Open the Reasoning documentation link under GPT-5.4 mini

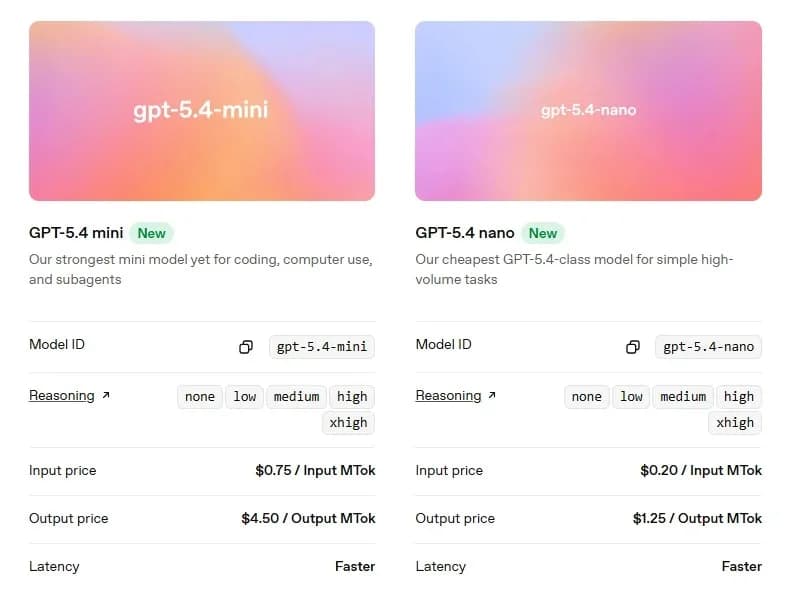tap(60, 395)
